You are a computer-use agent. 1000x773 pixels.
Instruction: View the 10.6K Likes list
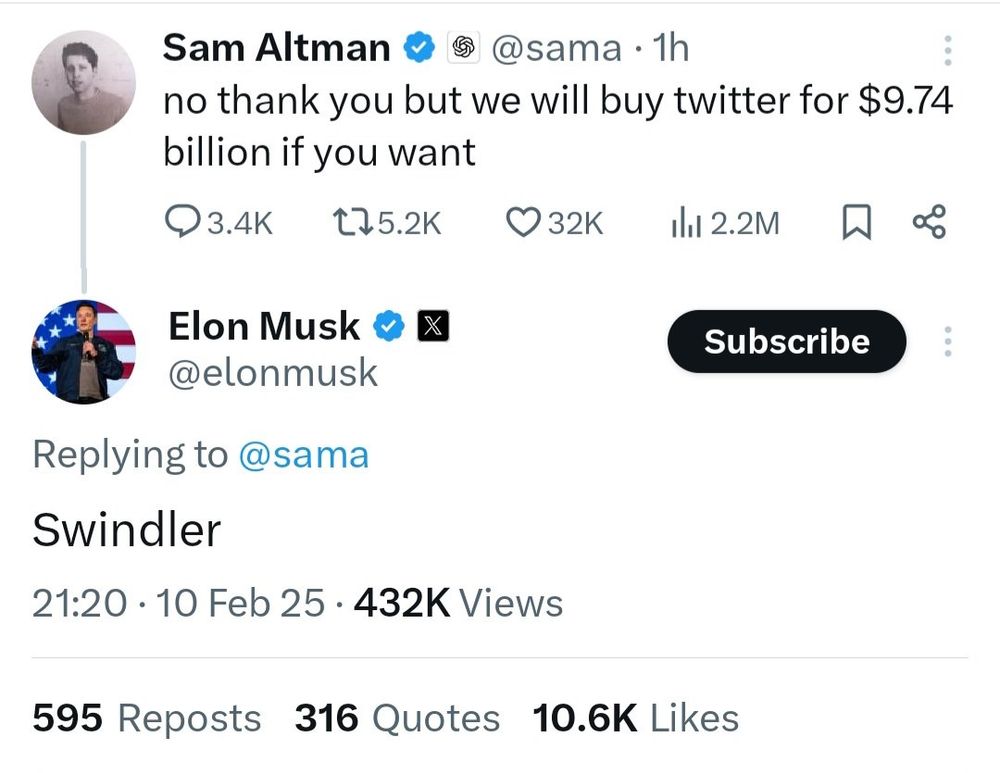(637, 717)
